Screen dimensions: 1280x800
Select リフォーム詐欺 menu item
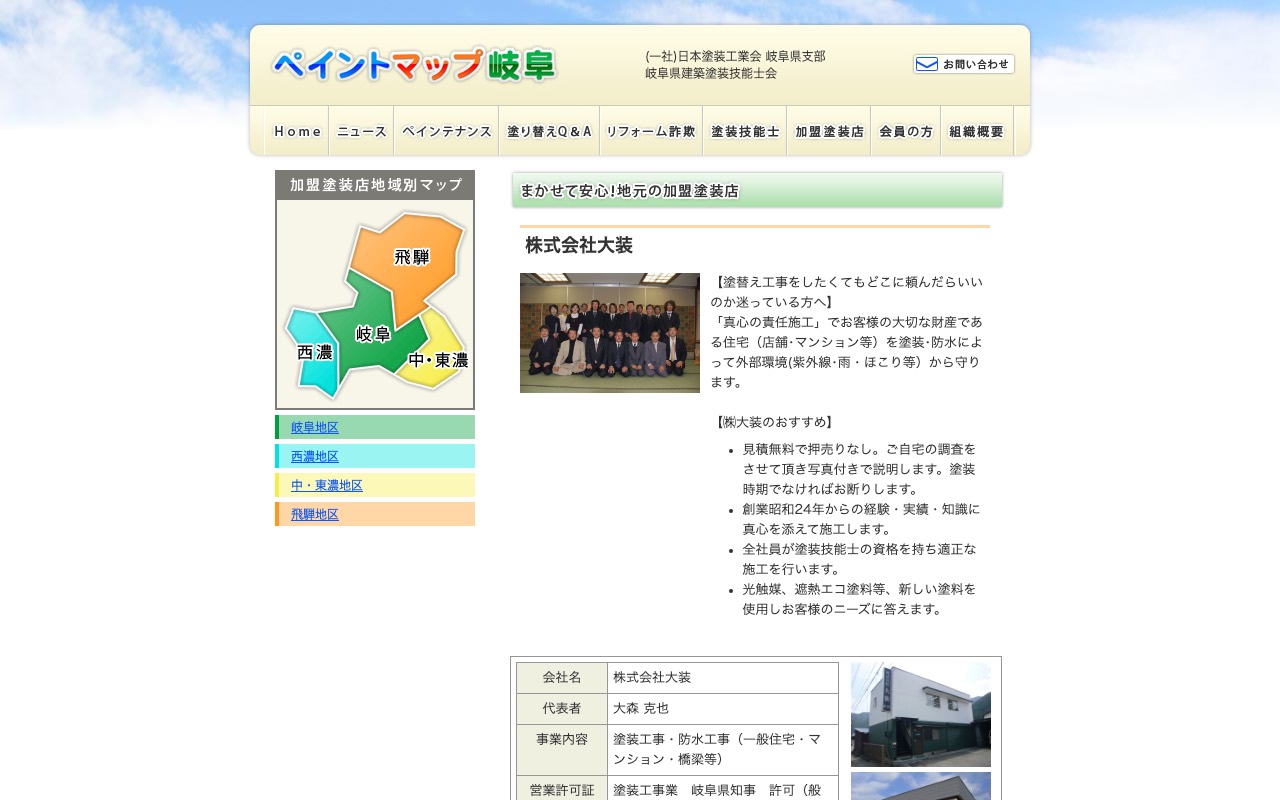(x=651, y=131)
